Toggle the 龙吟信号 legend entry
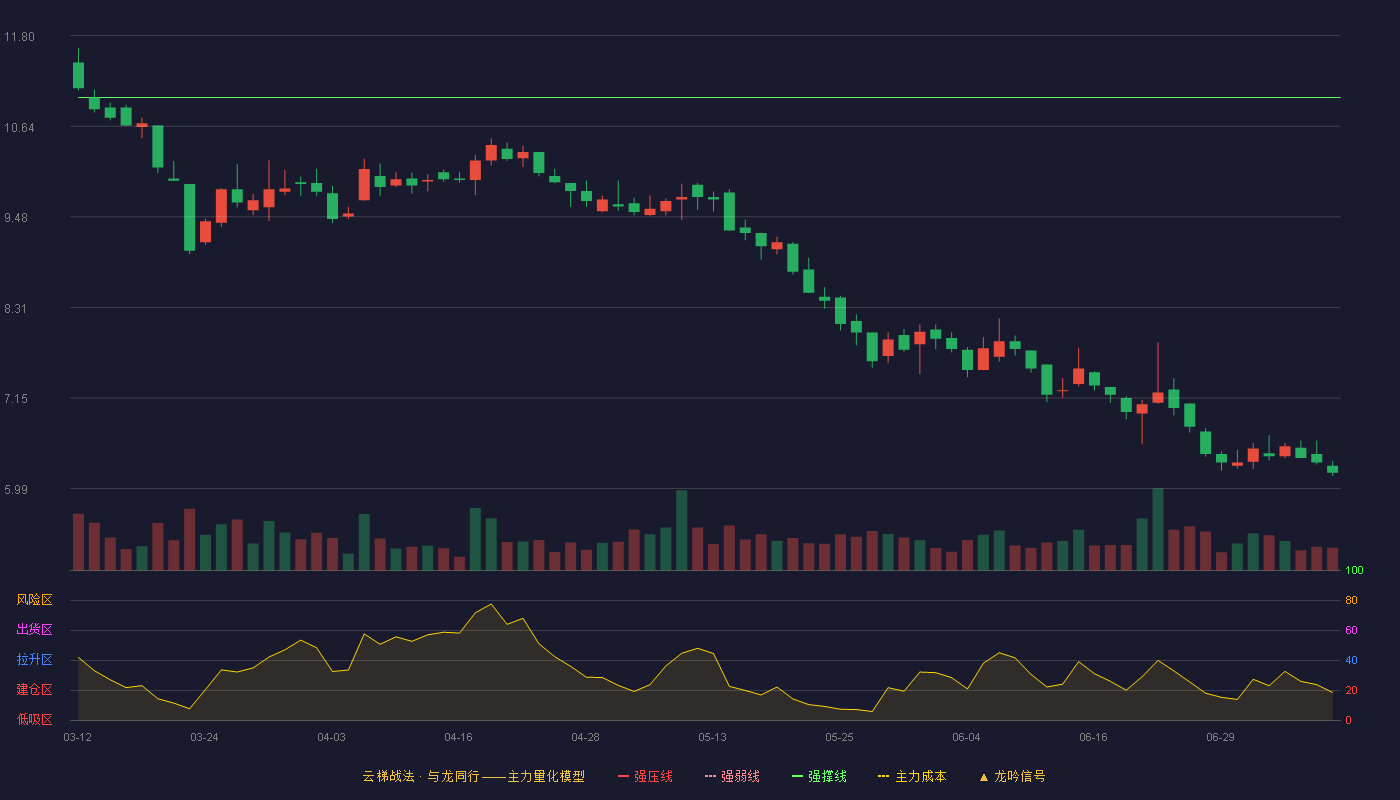The image size is (1400, 800). click(1012, 776)
